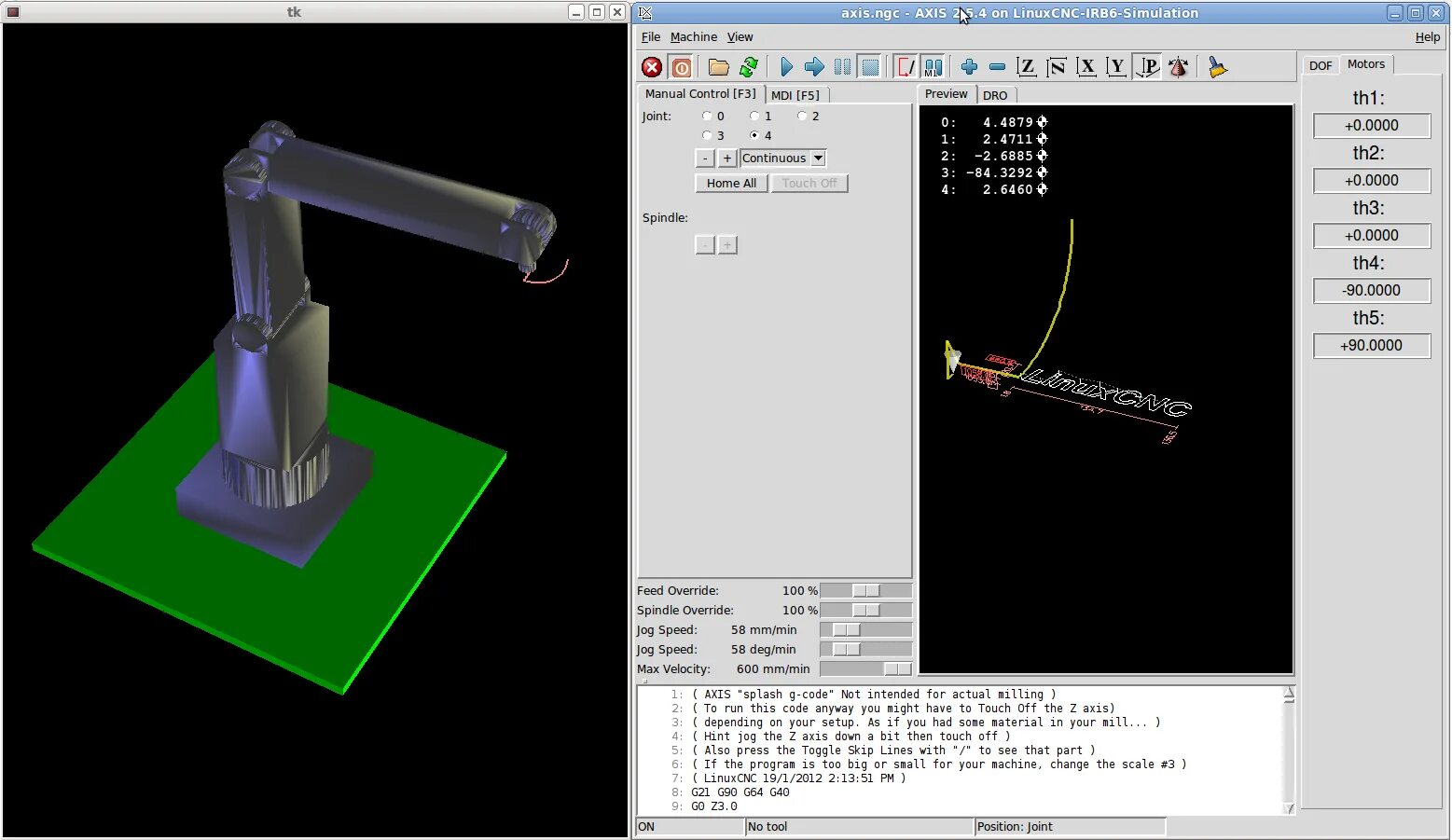Open the View menu
Viewport: 1452px width, 840px height.
[740, 37]
